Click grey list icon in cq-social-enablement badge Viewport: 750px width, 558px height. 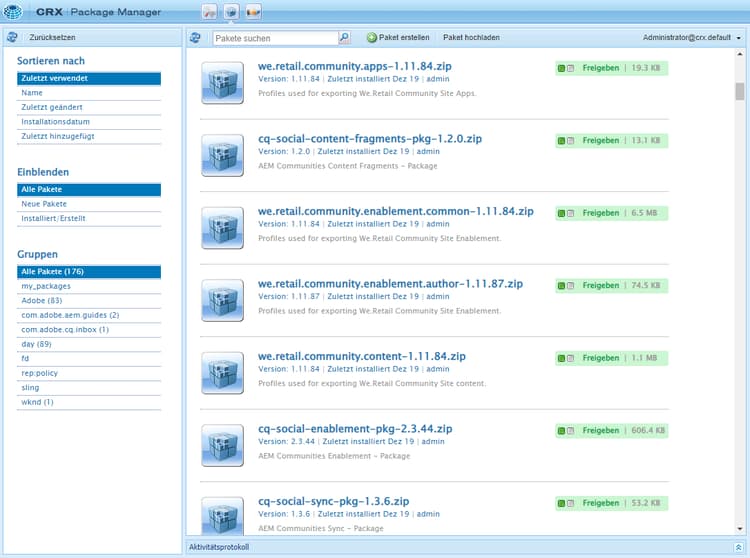click(x=570, y=431)
